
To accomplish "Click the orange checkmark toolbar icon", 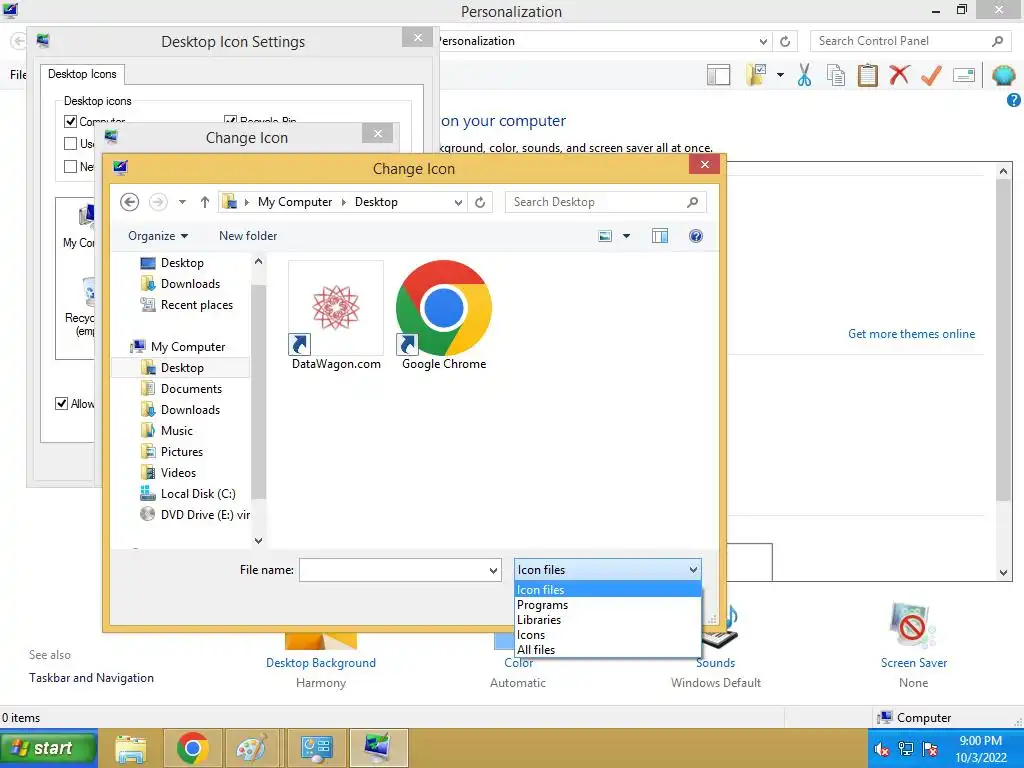I will pyautogui.click(x=931, y=75).
